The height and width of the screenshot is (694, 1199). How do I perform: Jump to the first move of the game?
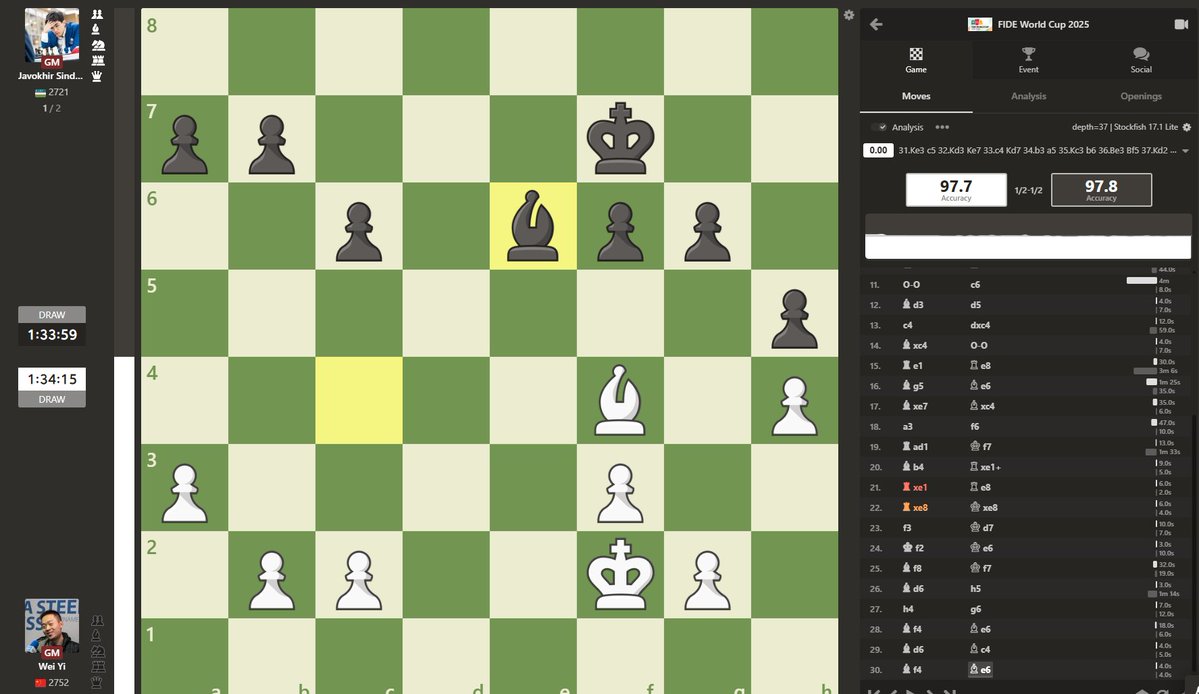(x=872, y=691)
